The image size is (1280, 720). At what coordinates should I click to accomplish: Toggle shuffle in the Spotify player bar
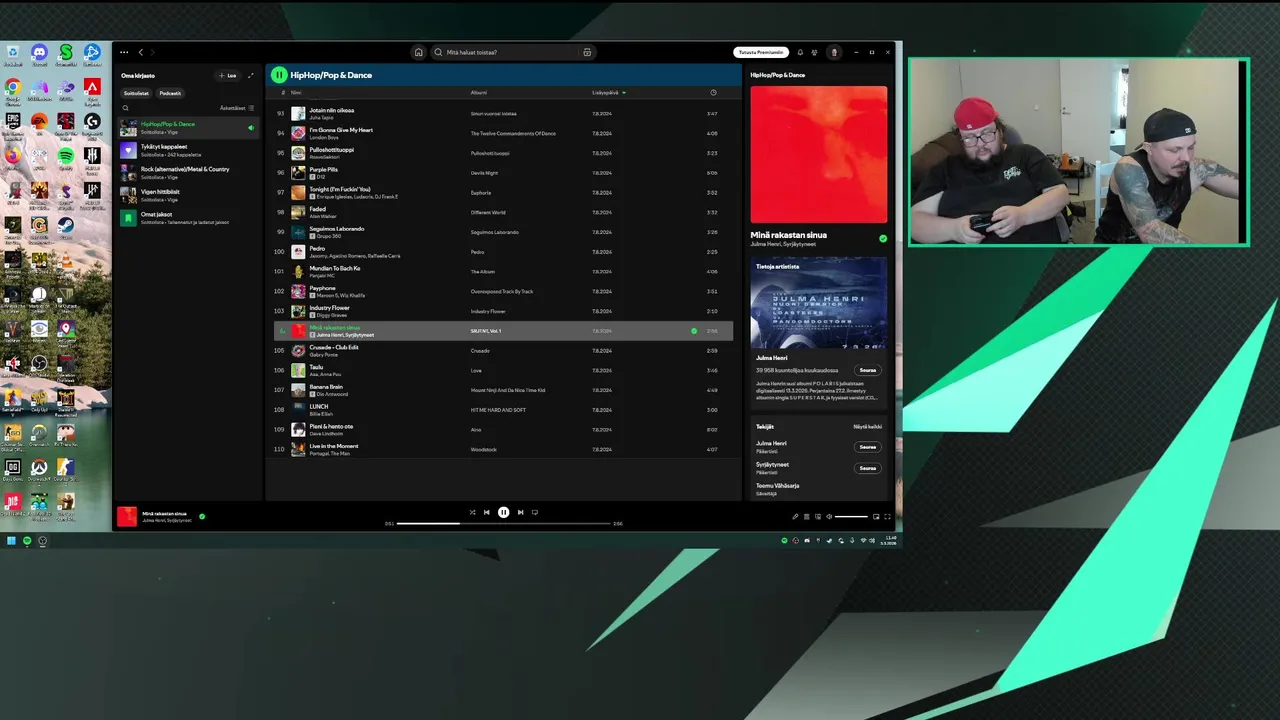[472, 512]
